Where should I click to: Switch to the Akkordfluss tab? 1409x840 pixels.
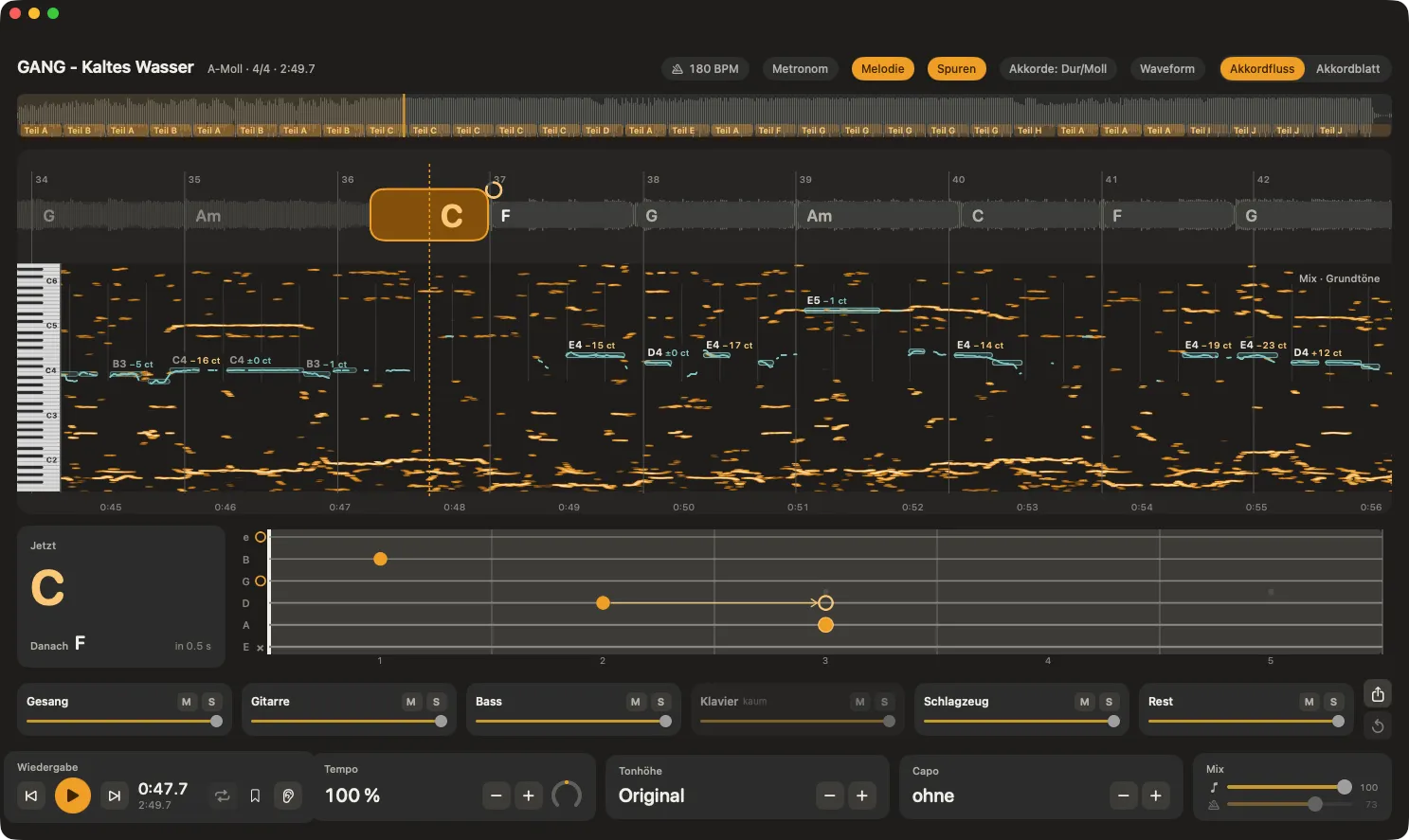coord(1262,69)
